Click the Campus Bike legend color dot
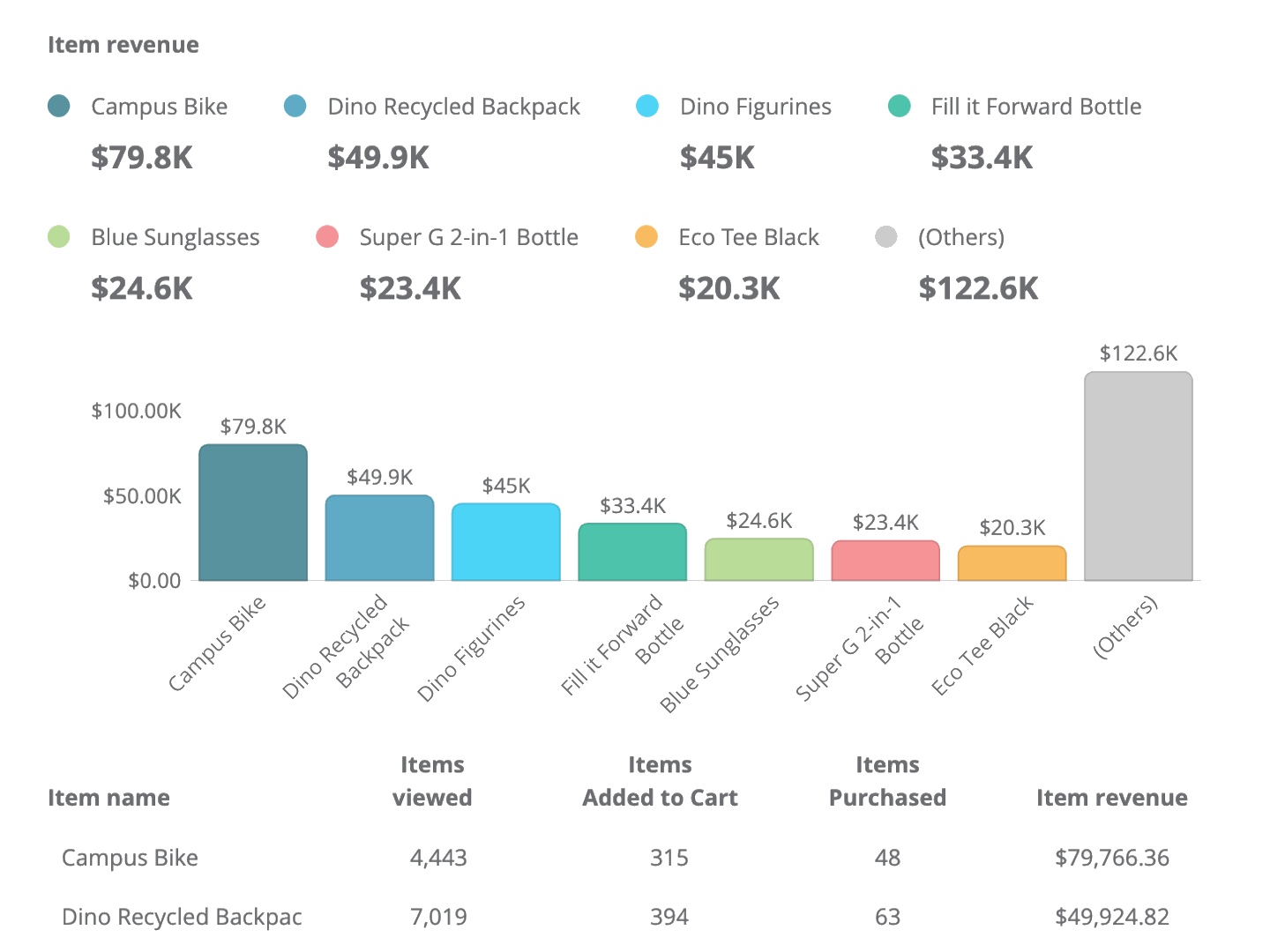1270x952 pixels. [58, 106]
